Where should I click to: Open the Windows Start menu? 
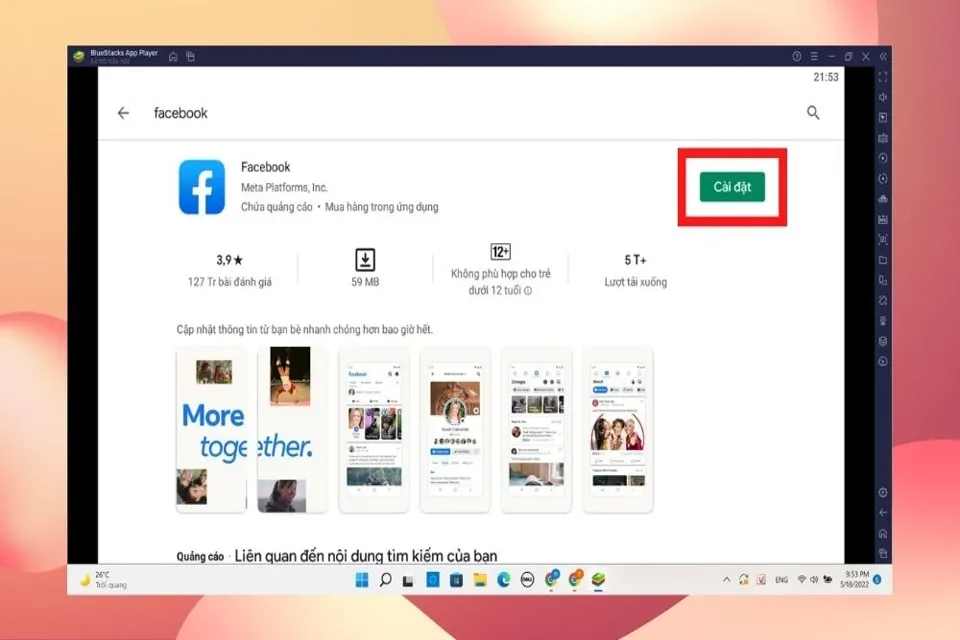pos(361,580)
